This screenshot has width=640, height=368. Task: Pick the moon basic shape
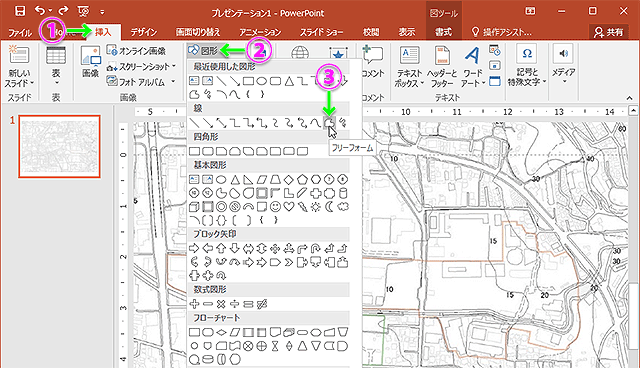pyautogui.click(x=329, y=207)
